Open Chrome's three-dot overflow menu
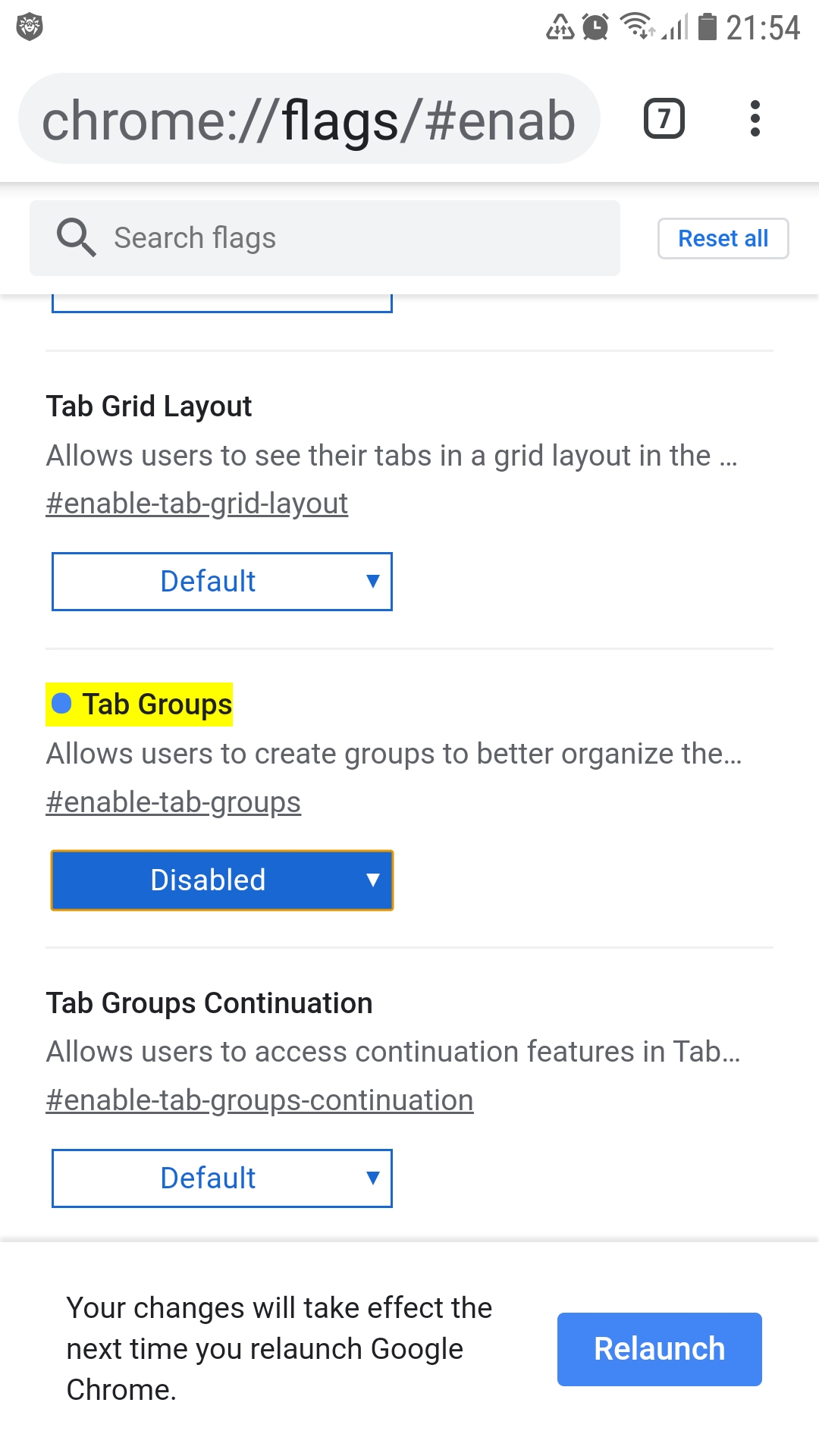Image resolution: width=819 pixels, height=1456 pixels. click(755, 118)
